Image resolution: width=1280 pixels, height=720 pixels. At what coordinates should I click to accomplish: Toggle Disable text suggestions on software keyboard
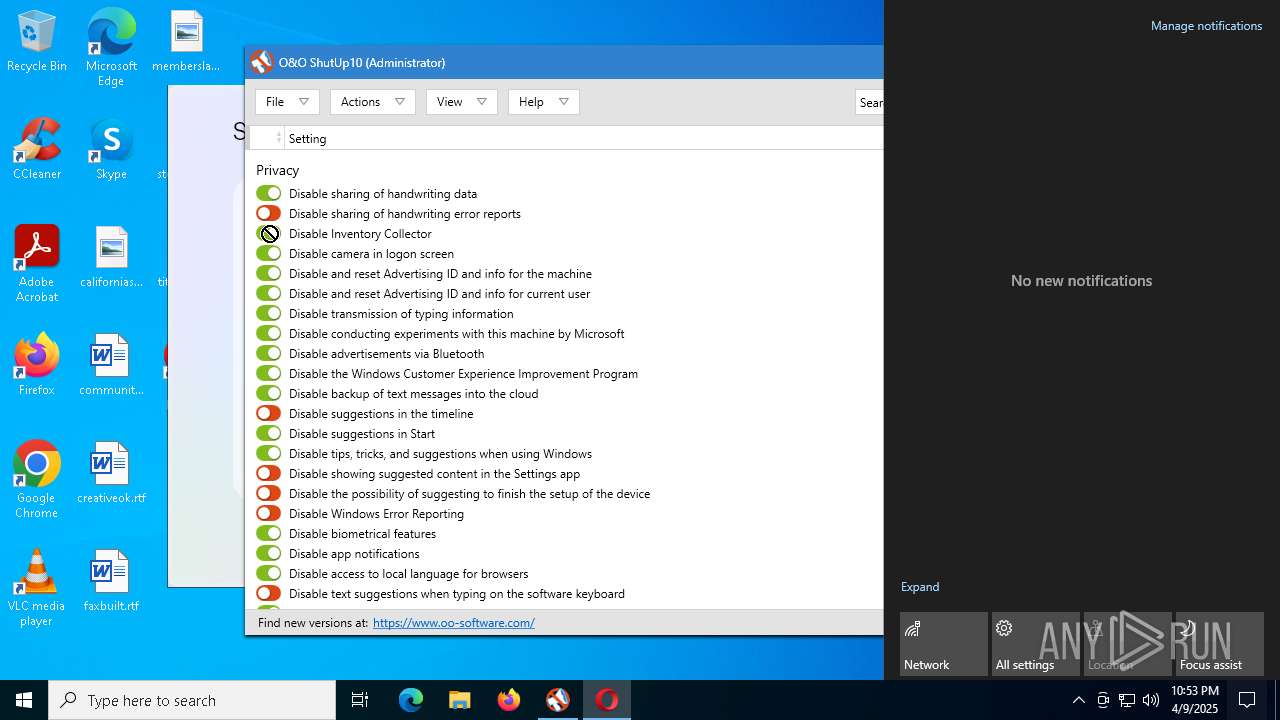click(268, 593)
